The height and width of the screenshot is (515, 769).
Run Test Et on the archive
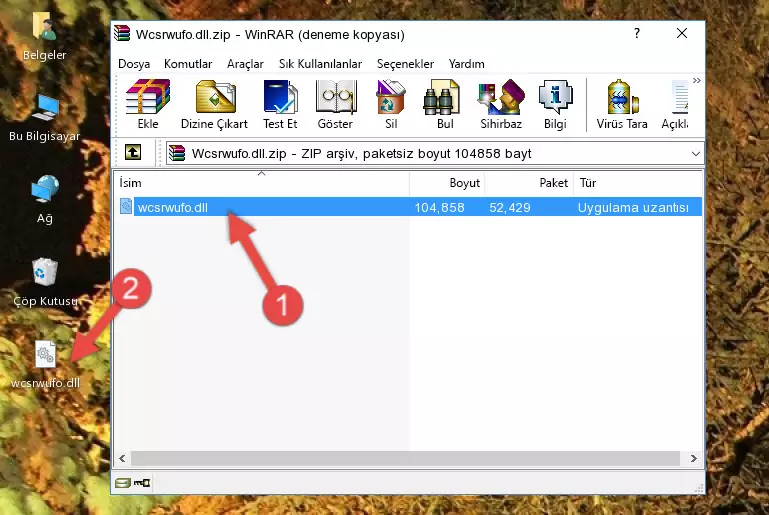280,104
